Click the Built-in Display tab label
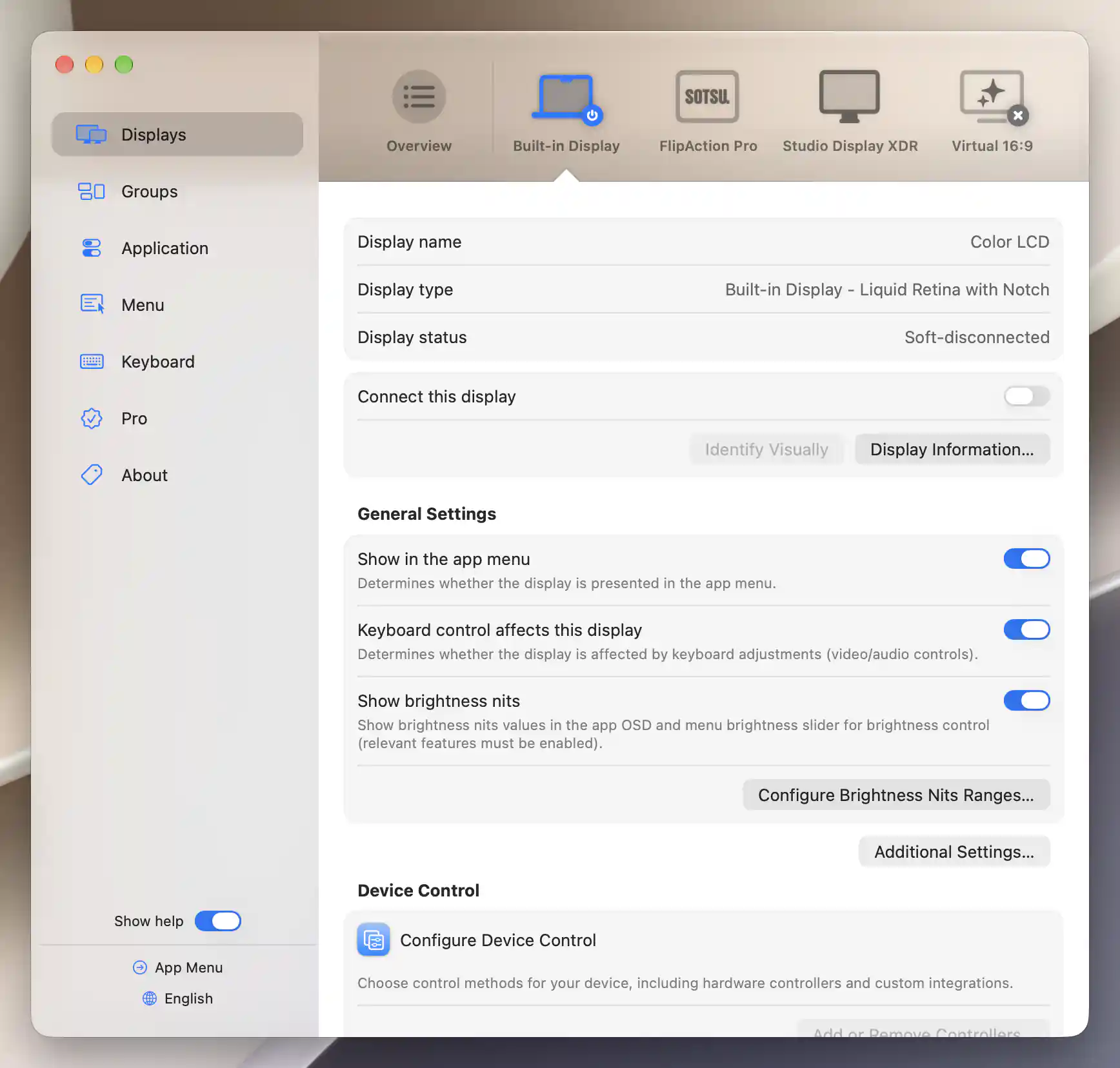 tap(566, 146)
